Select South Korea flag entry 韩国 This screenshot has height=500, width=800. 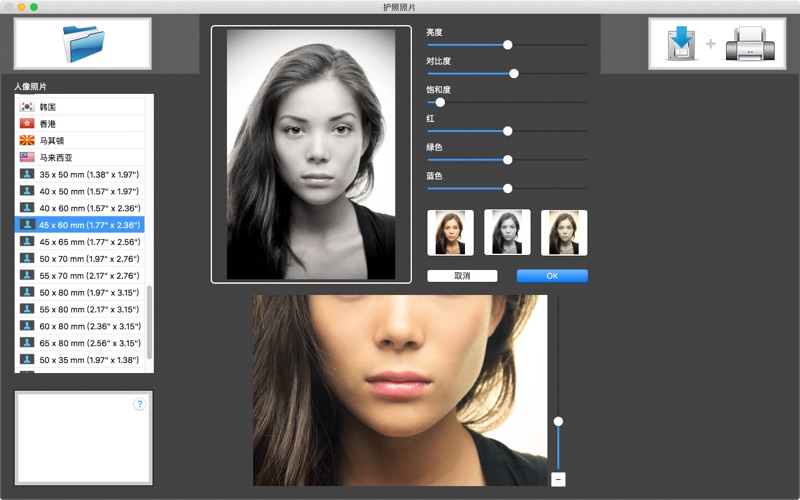80,107
